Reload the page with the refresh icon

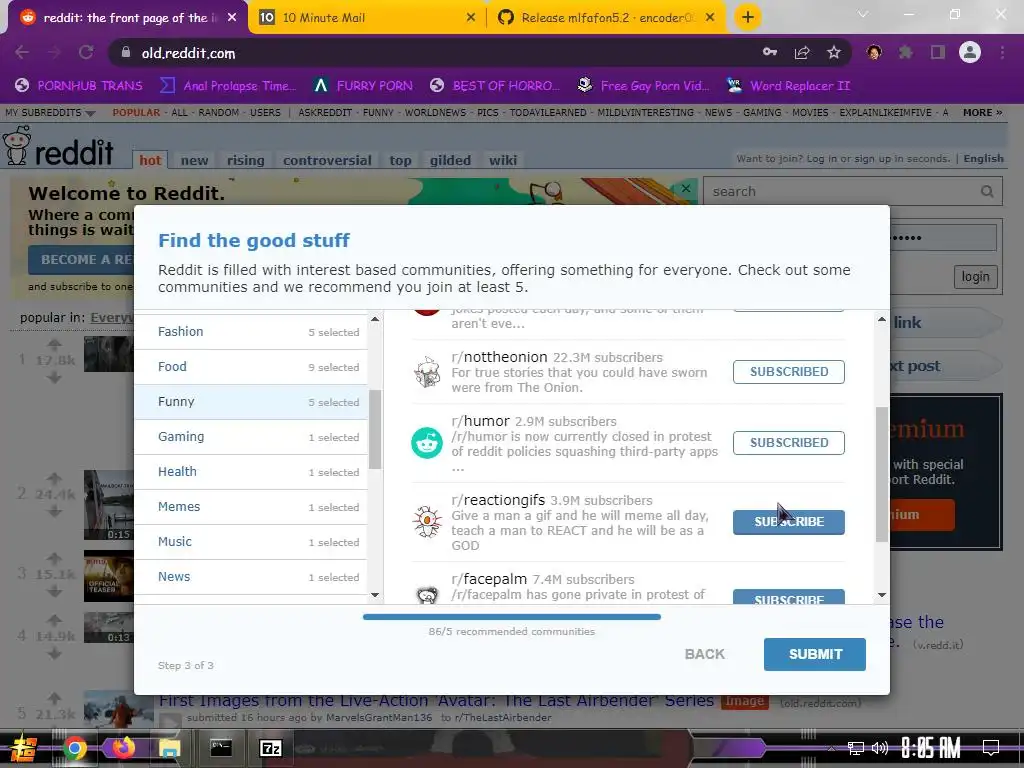86,53
